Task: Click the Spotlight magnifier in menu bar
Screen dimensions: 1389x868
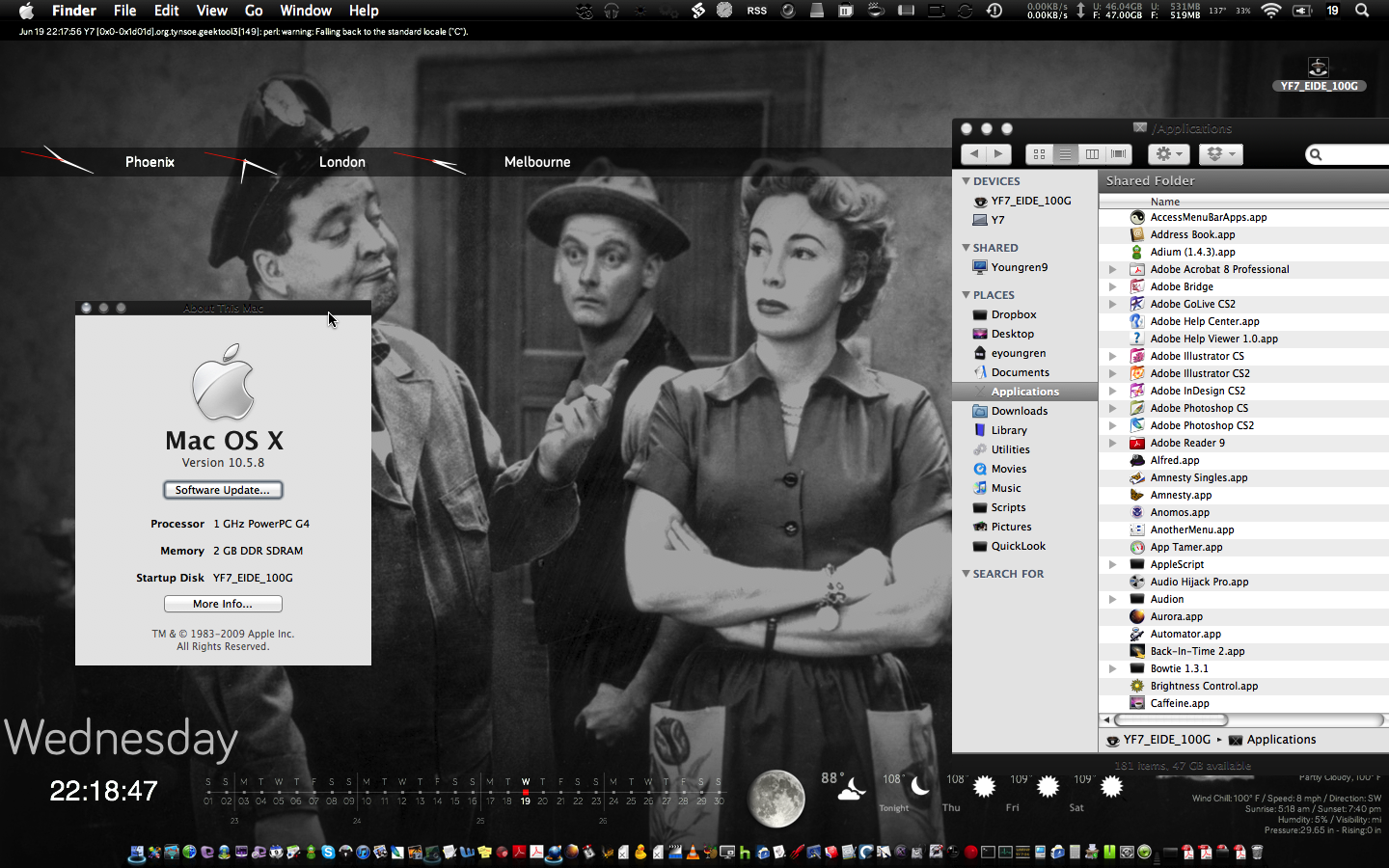Action: pyautogui.click(x=1362, y=11)
